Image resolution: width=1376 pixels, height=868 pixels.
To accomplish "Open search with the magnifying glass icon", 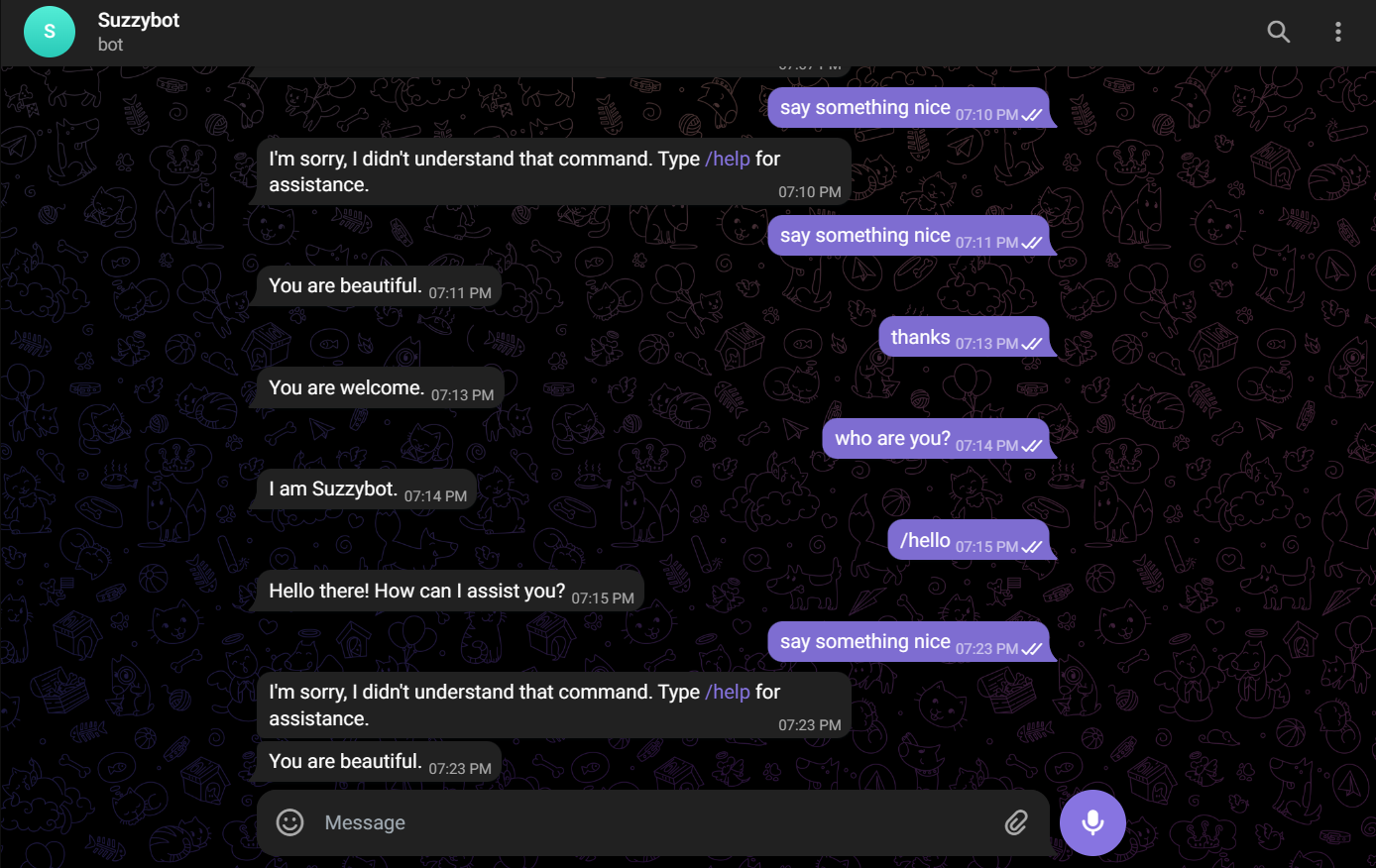I will click(1279, 32).
